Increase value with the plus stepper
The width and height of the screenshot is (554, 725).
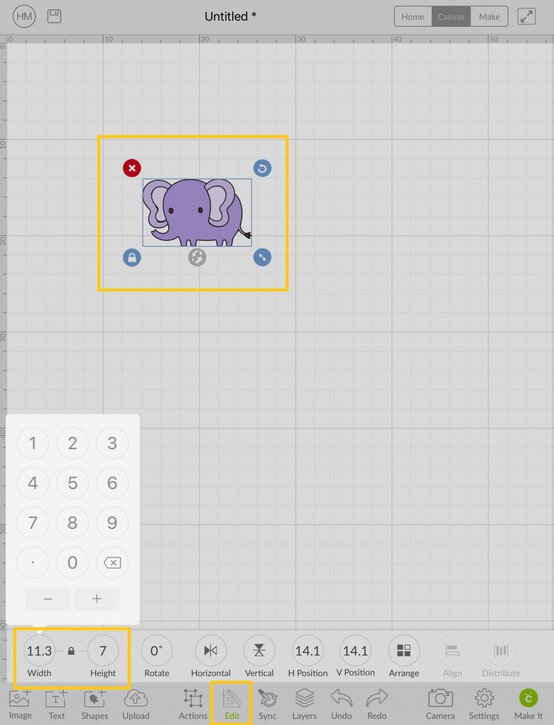97,599
